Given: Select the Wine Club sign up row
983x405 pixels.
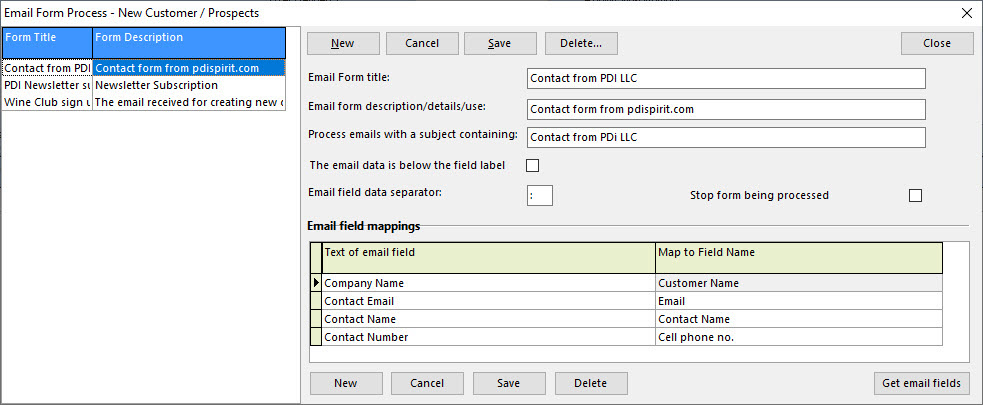Looking at the screenshot, I should [47, 102].
